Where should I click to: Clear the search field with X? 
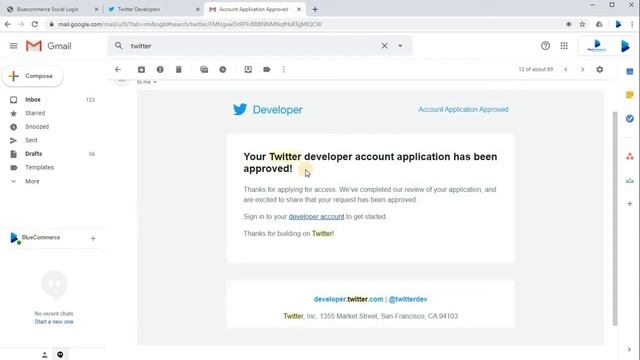click(384, 46)
